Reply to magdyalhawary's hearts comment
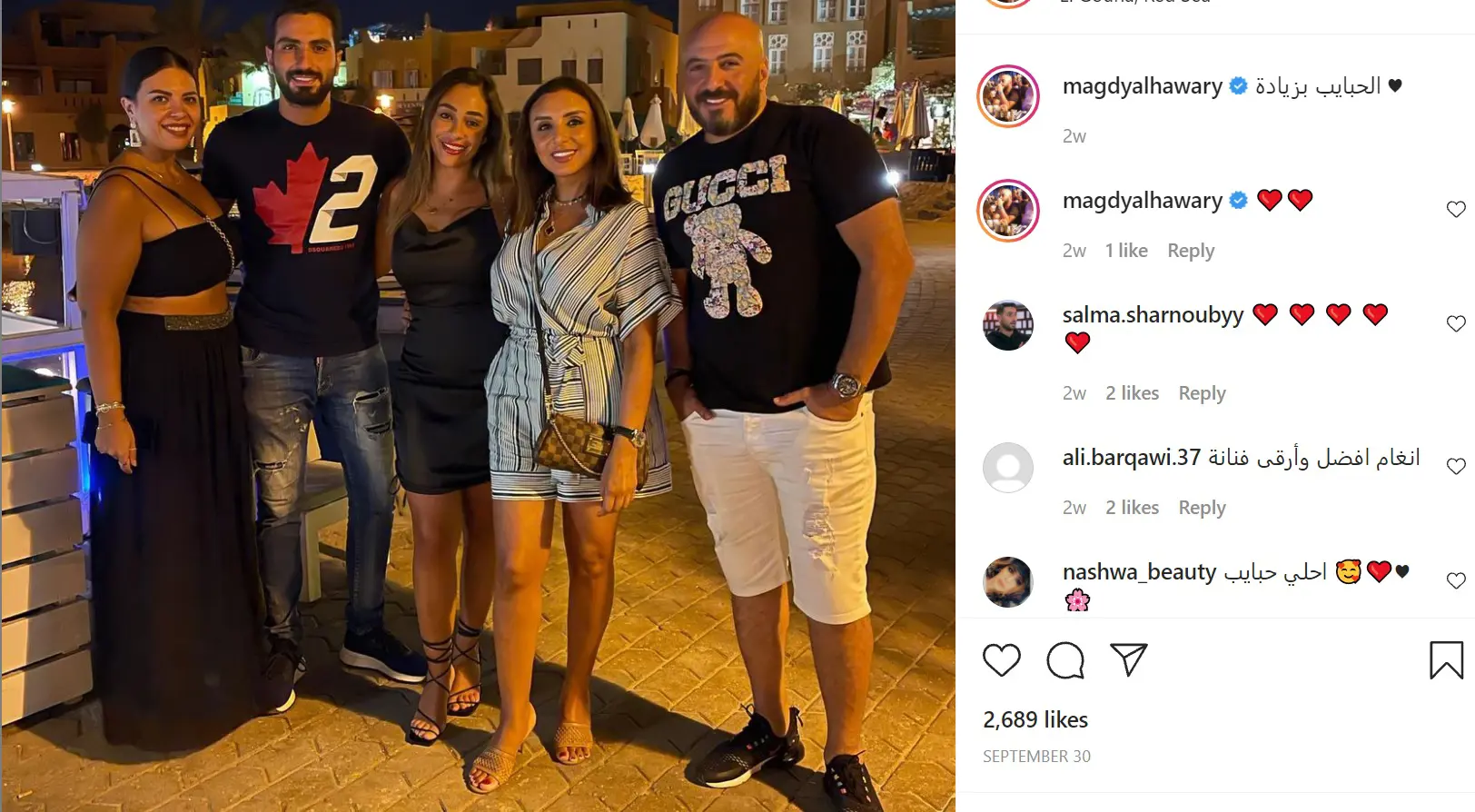Viewport: 1475px width, 812px height. pos(1191,251)
